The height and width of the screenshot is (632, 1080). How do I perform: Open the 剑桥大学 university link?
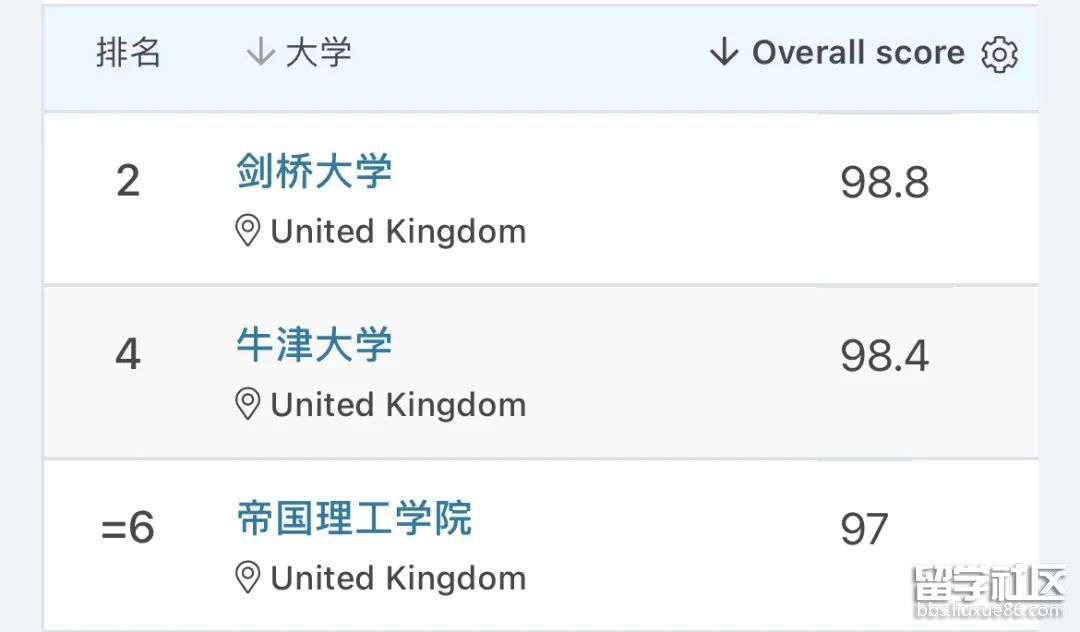pyautogui.click(x=314, y=172)
